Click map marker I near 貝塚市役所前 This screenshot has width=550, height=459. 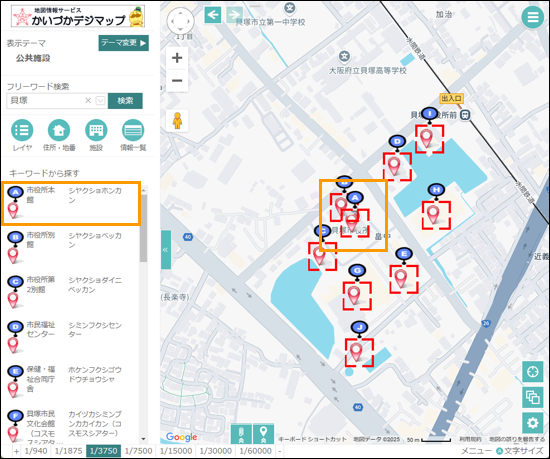click(x=429, y=114)
